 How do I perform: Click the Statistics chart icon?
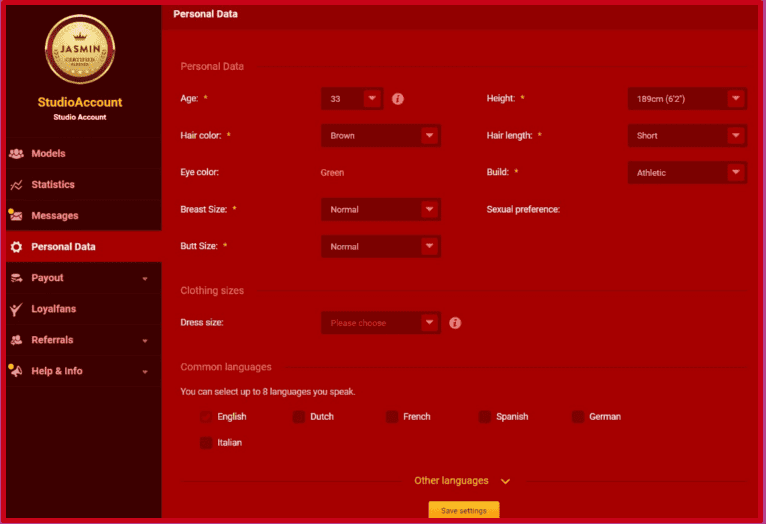[x=16, y=185]
